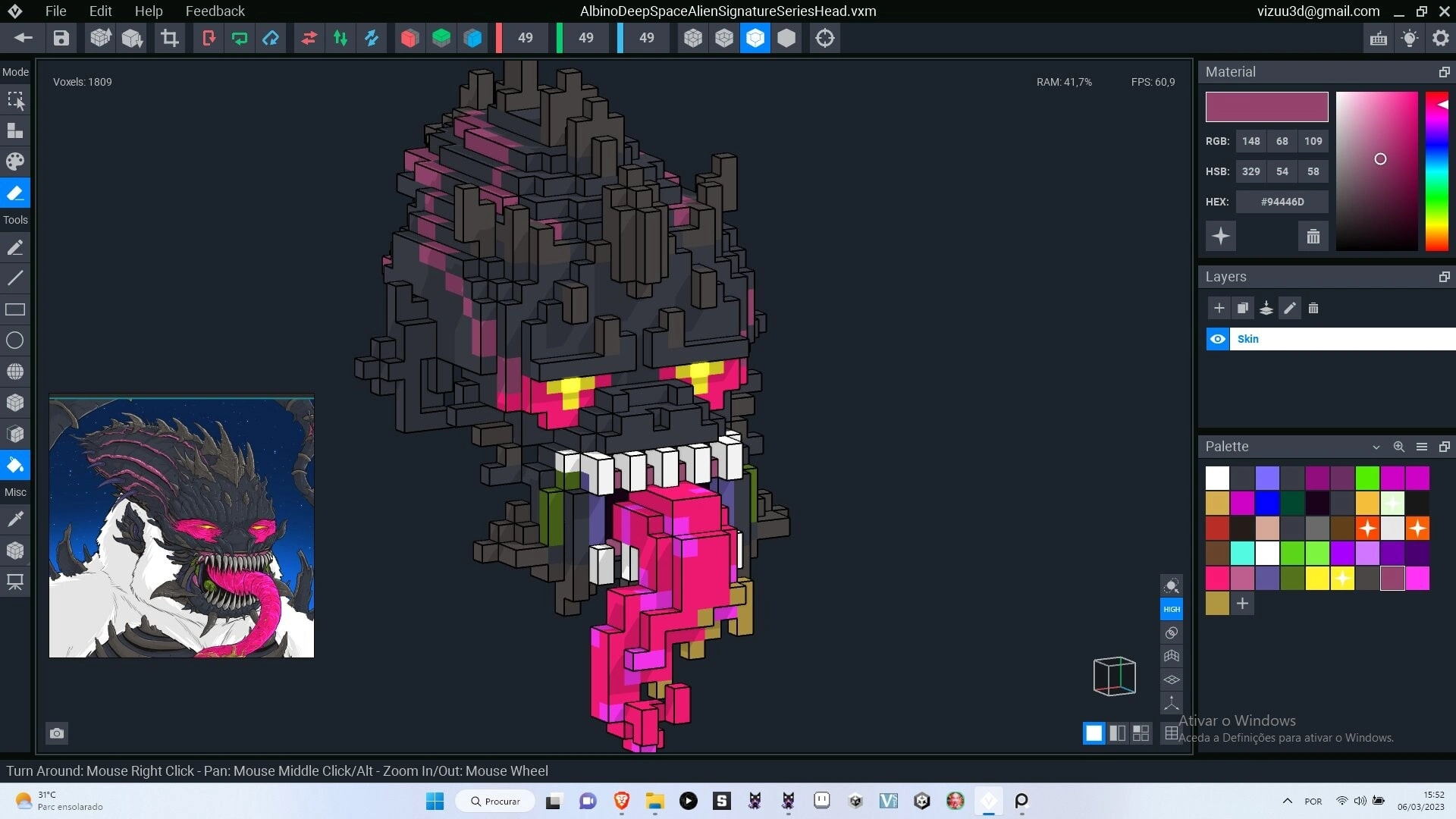Take a viewport screenshot with camera icon
Image resolution: width=1456 pixels, height=819 pixels.
[x=57, y=733]
